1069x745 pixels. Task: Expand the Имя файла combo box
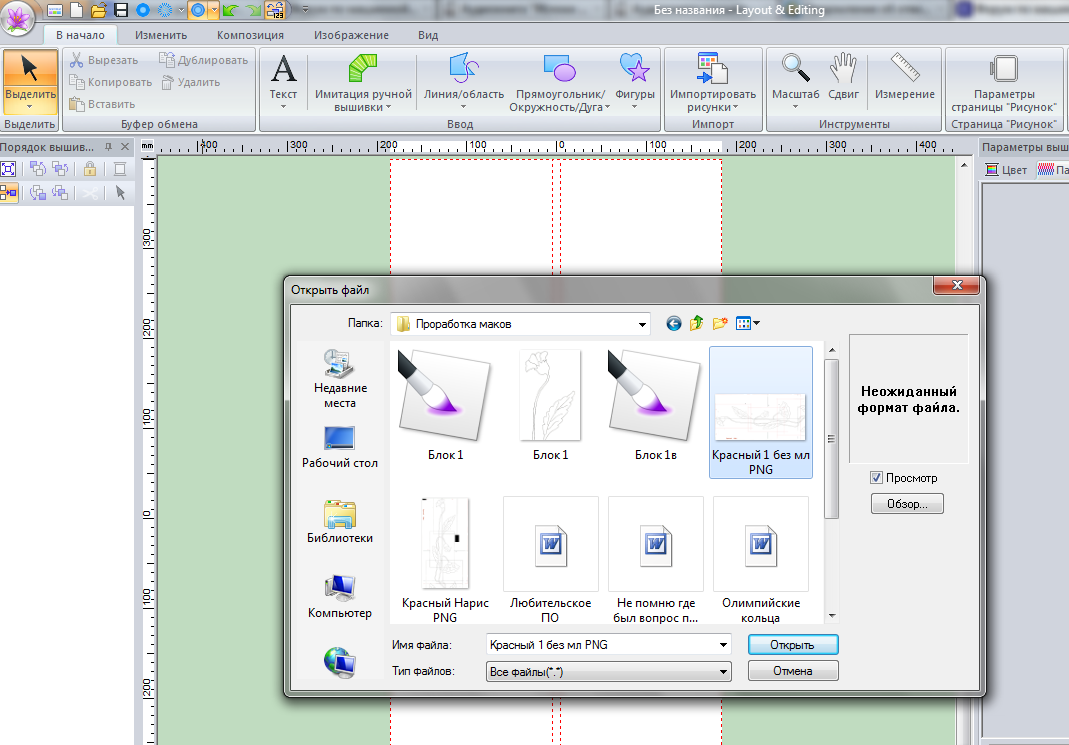723,645
